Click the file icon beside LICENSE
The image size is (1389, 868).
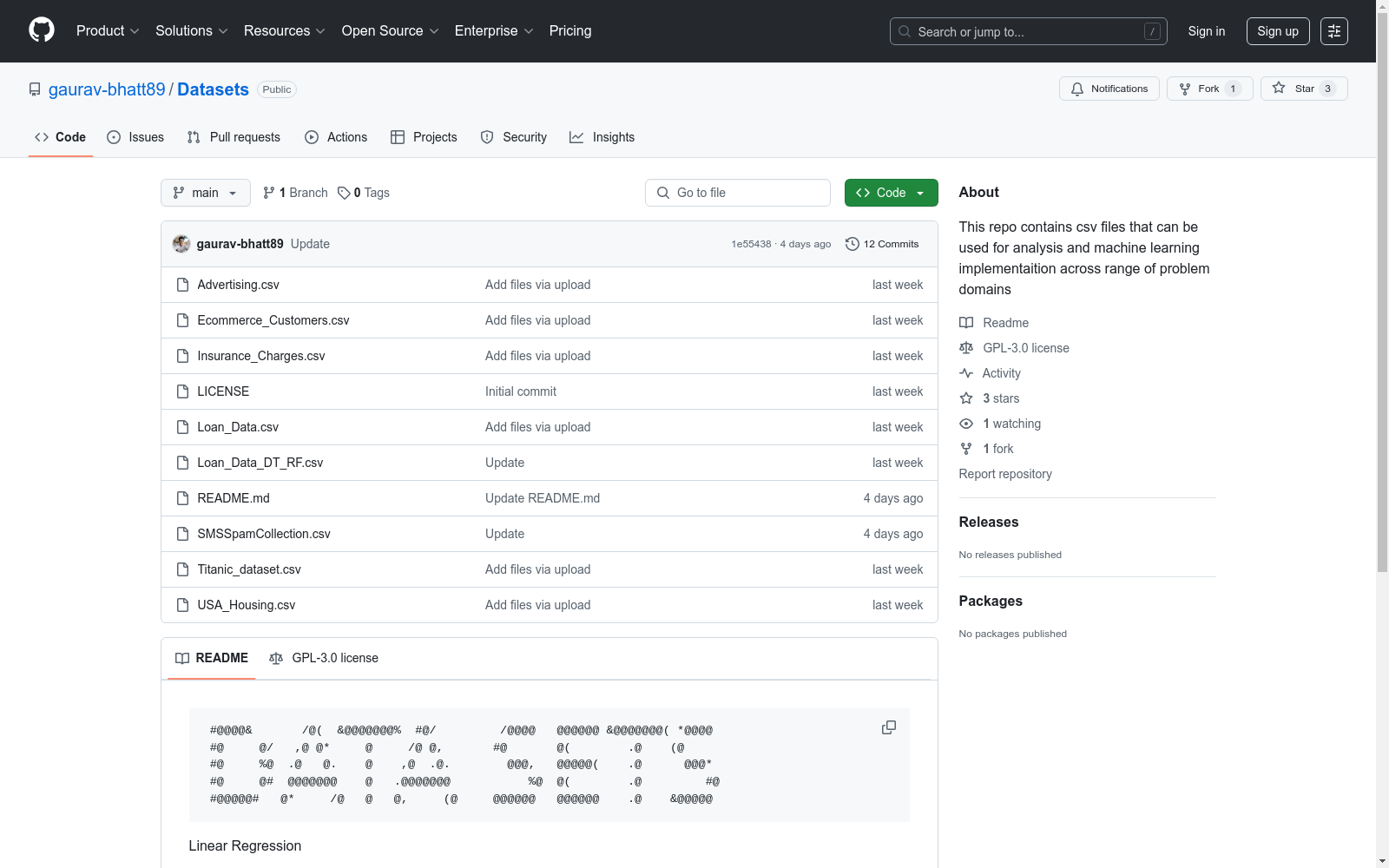(x=182, y=391)
